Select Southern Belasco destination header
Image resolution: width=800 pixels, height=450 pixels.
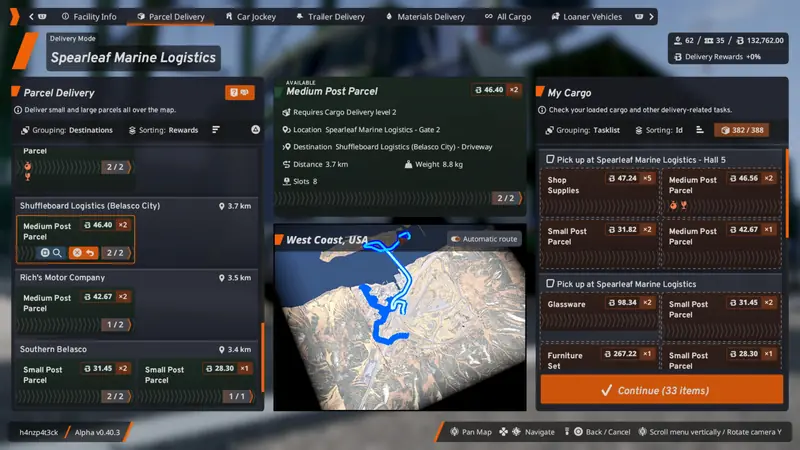click(x=136, y=349)
